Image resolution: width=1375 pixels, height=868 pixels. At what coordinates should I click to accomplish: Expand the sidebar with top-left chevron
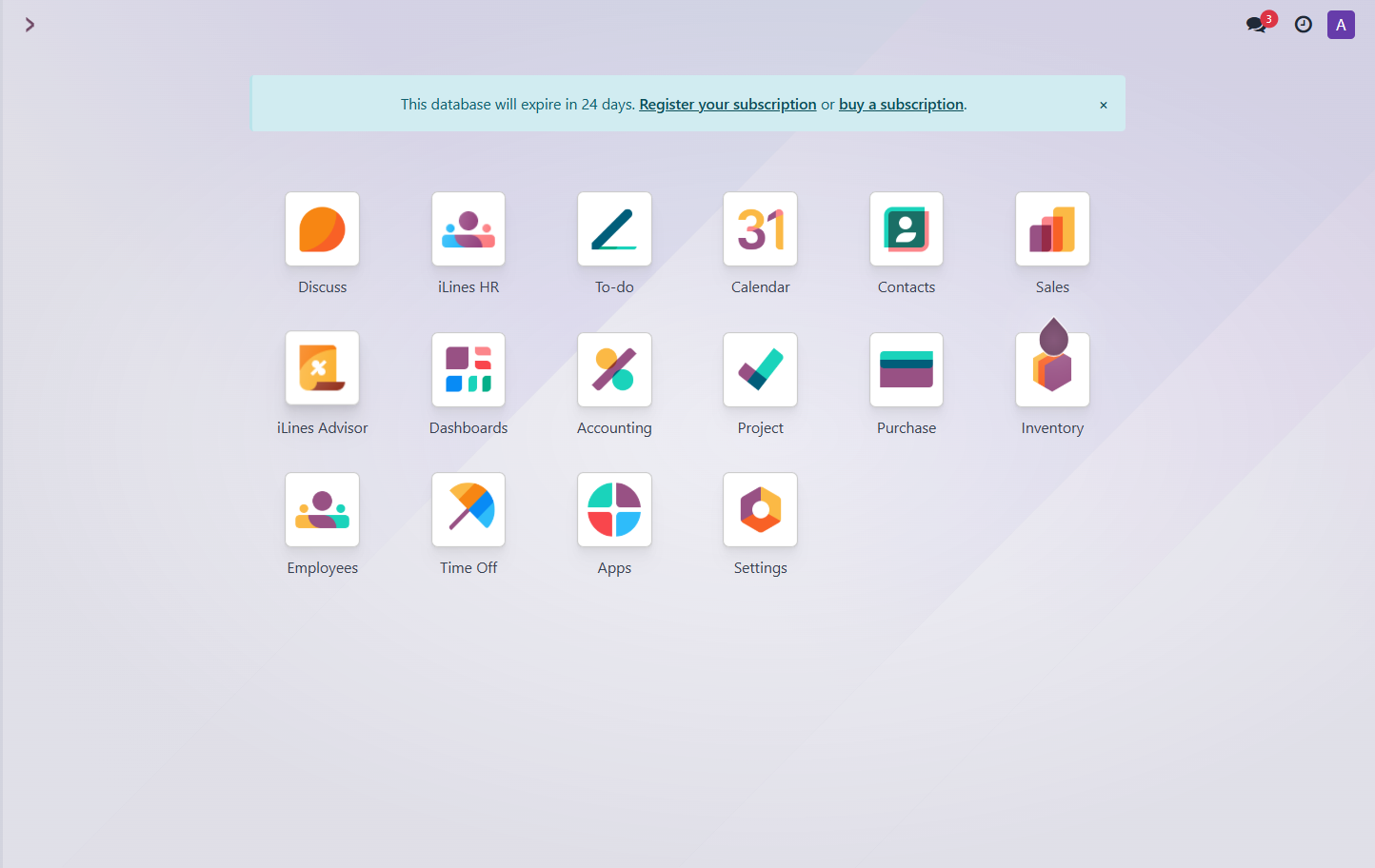(30, 25)
